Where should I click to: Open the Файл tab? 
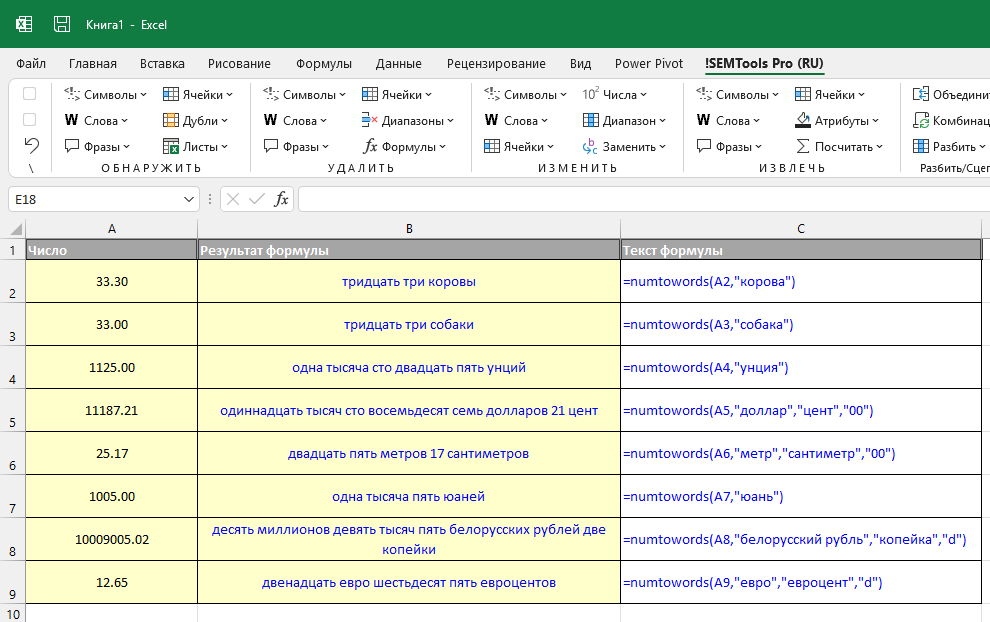[x=31, y=64]
